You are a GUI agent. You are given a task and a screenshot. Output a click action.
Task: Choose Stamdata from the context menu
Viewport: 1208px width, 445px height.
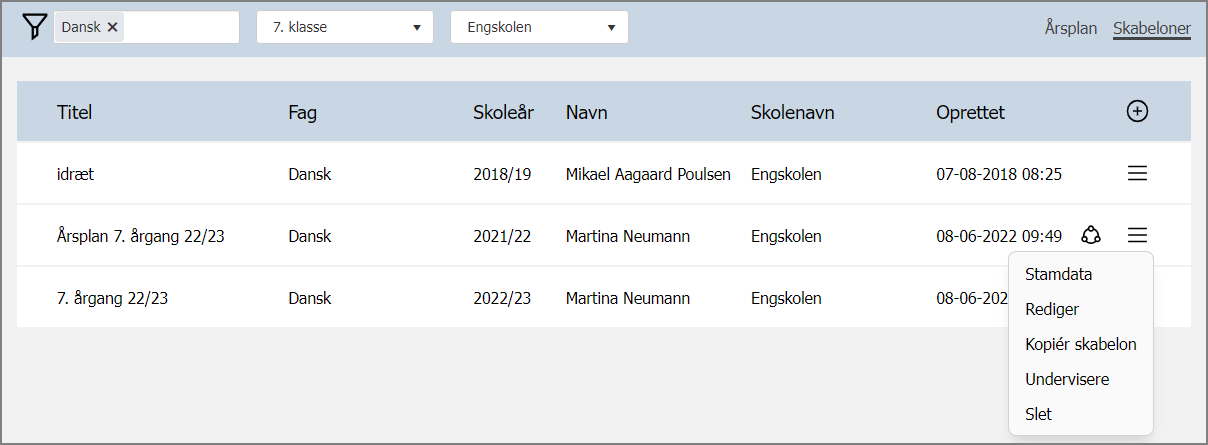[x=1058, y=274]
